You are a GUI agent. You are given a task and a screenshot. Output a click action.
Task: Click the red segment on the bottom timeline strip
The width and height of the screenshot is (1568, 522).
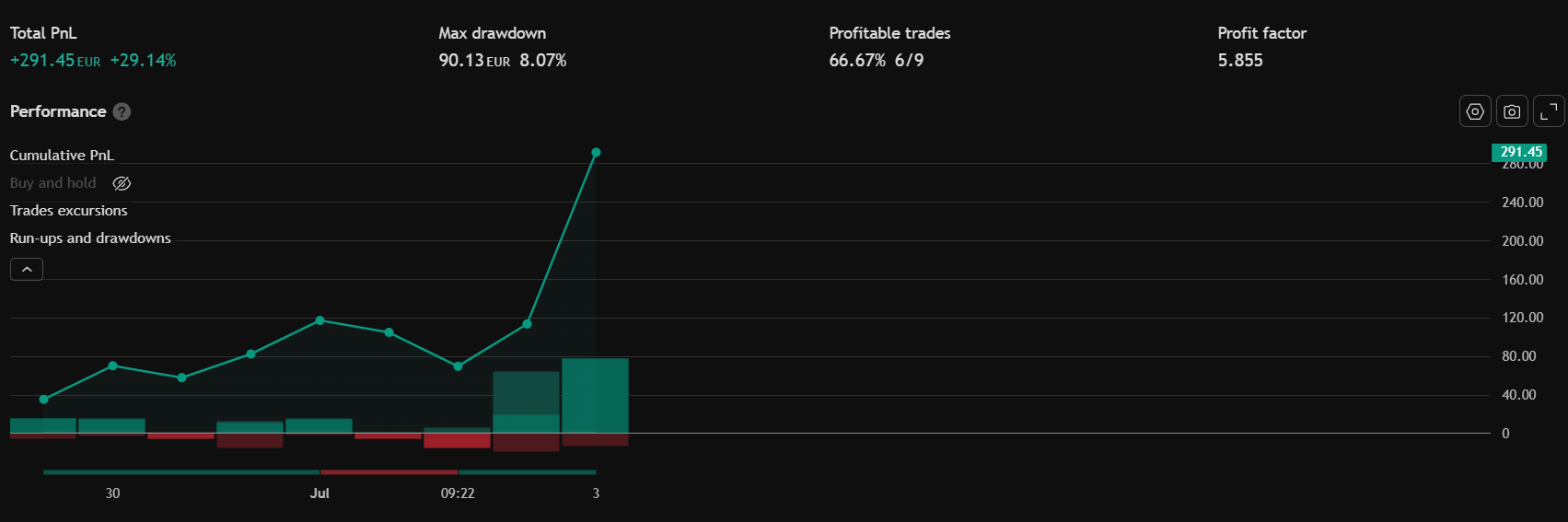coord(389,472)
